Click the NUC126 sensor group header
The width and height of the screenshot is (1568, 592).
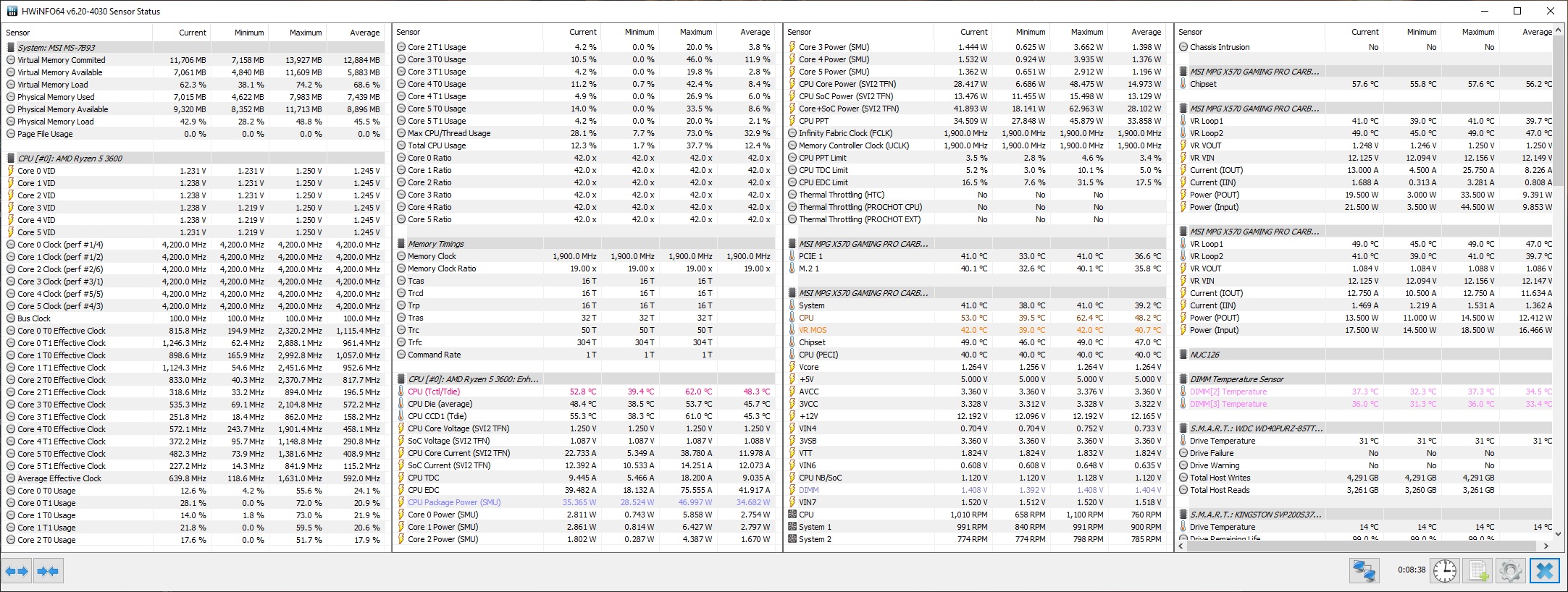point(1204,355)
